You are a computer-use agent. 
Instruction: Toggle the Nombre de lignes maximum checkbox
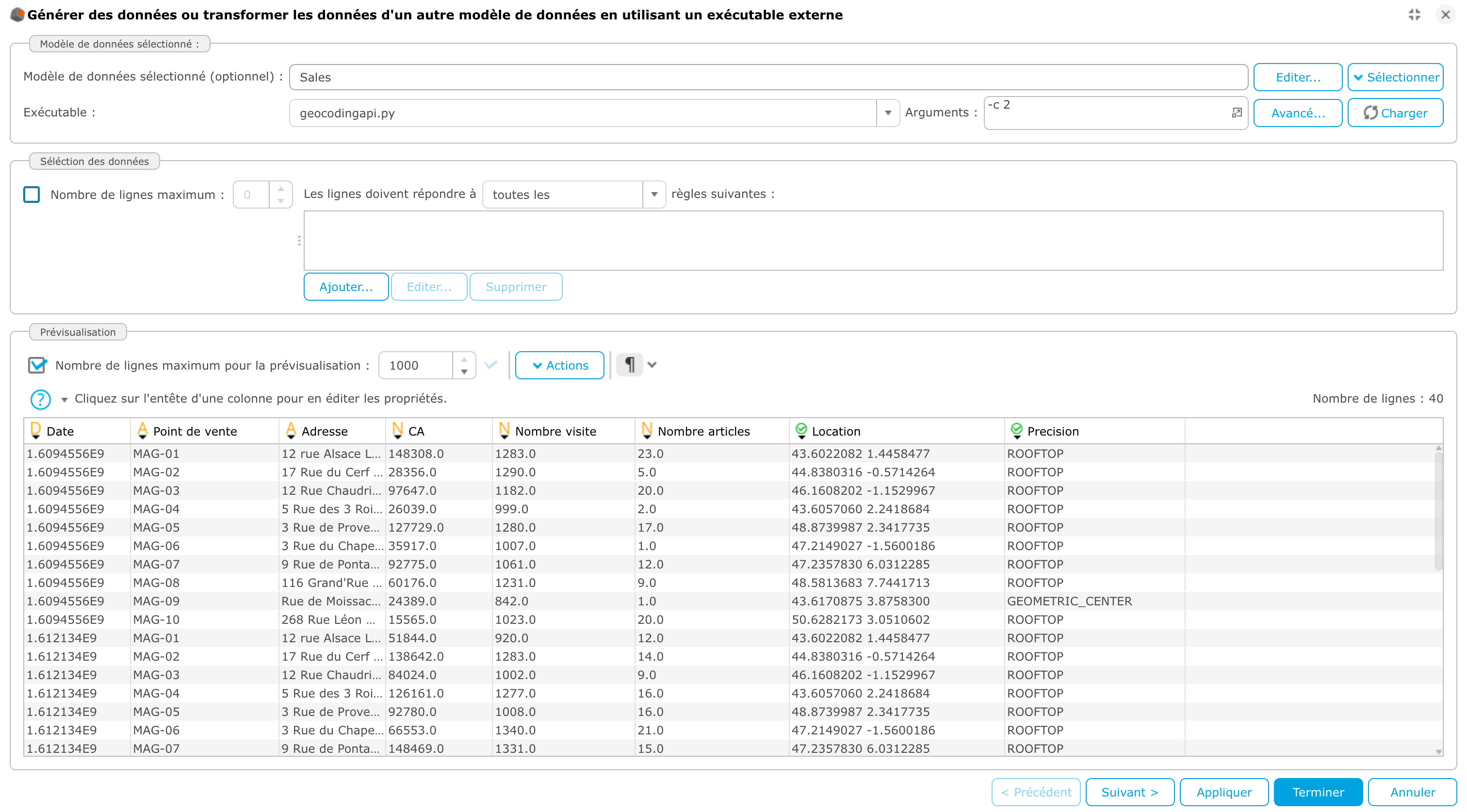point(32,194)
